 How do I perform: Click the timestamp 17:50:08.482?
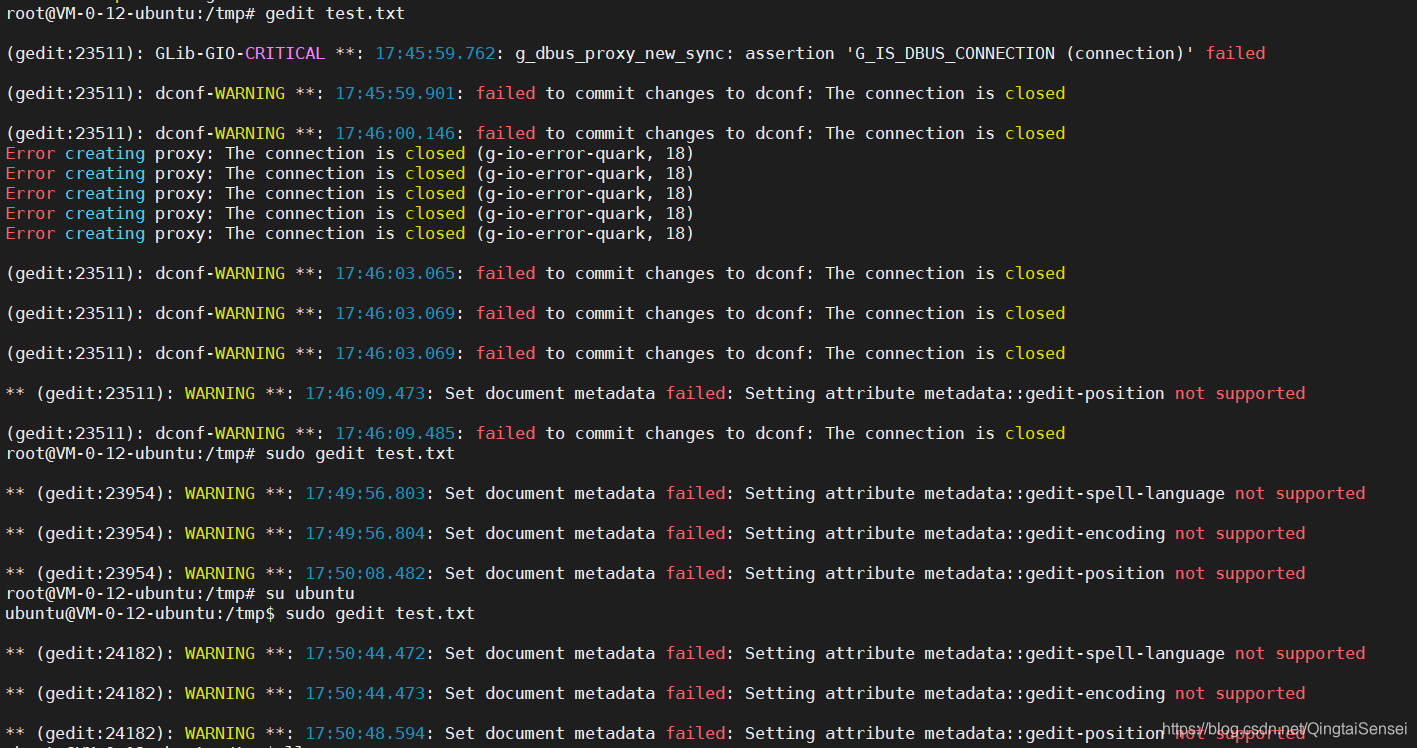pos(365,573)
